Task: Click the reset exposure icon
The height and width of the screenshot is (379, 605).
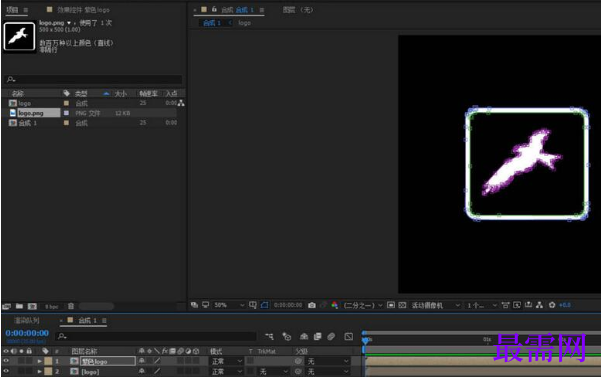Action: [552, 305]
